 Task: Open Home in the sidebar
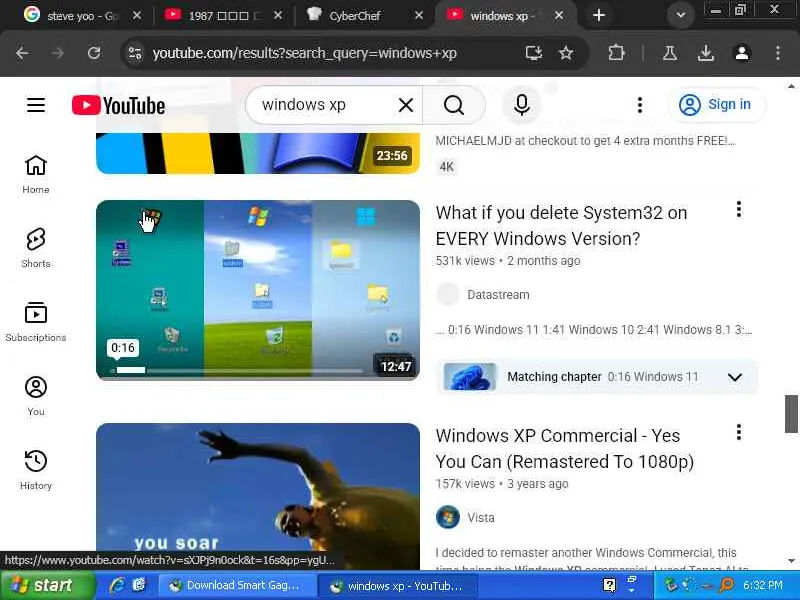[36, 174]
